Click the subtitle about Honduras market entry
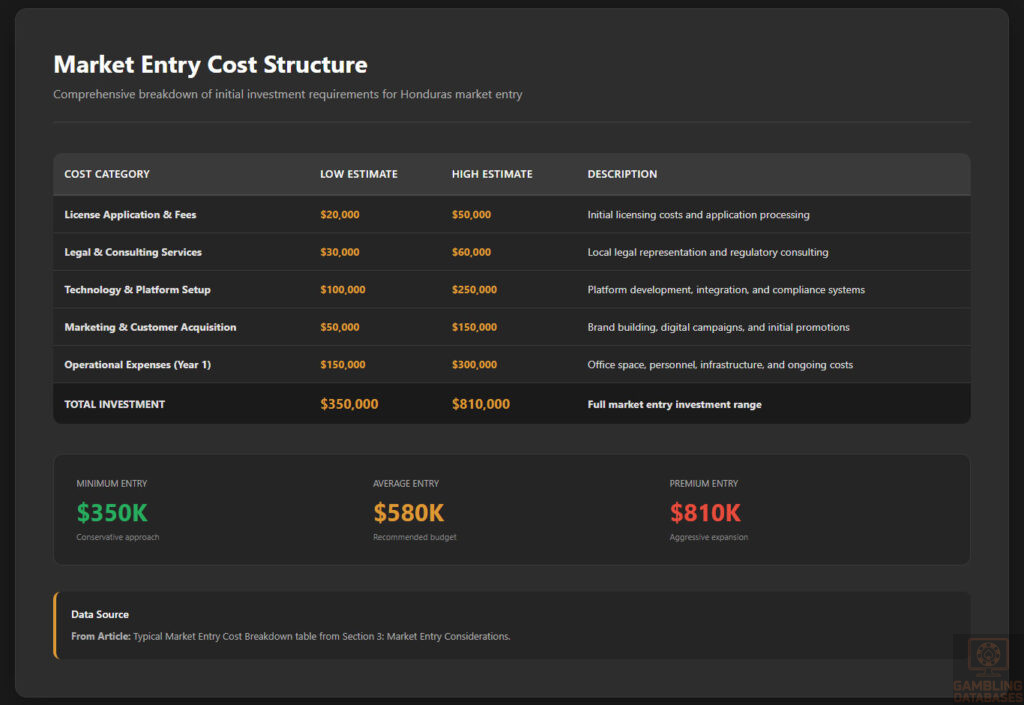The width and height of the screenshot is (1024, 705). (287, 94)
